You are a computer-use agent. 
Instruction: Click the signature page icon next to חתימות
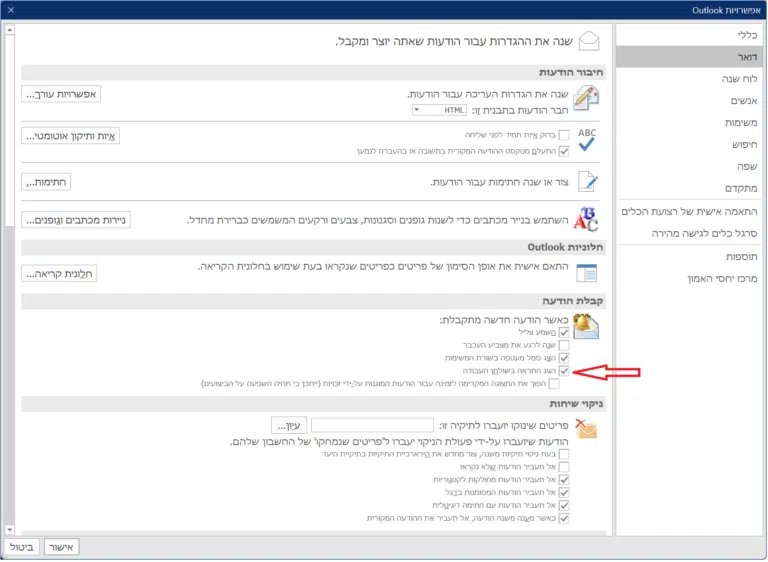[x=588, y=181]
